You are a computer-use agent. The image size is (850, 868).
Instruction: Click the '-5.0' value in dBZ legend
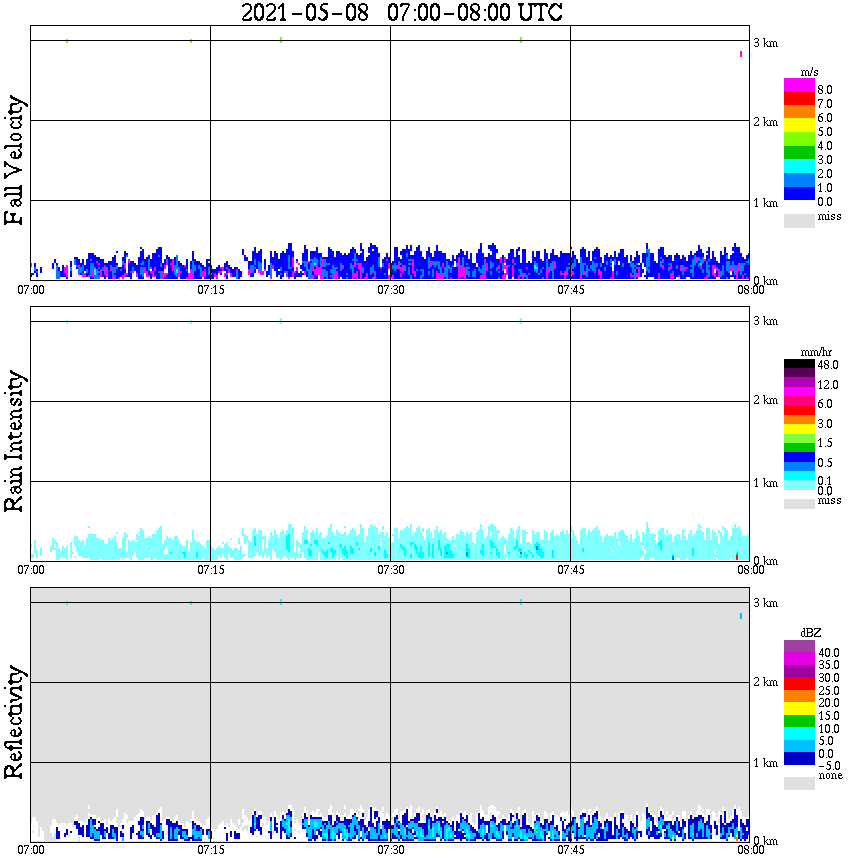(829, 766)
